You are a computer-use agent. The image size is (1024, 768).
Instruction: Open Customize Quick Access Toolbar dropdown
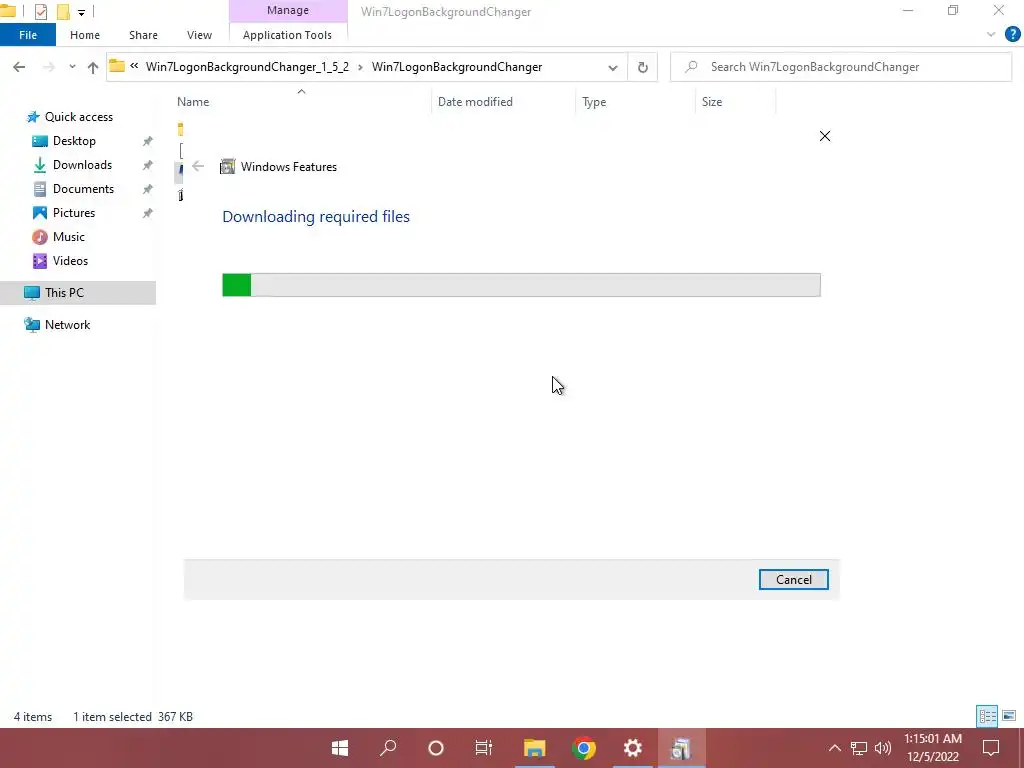[x=82, y=12]
